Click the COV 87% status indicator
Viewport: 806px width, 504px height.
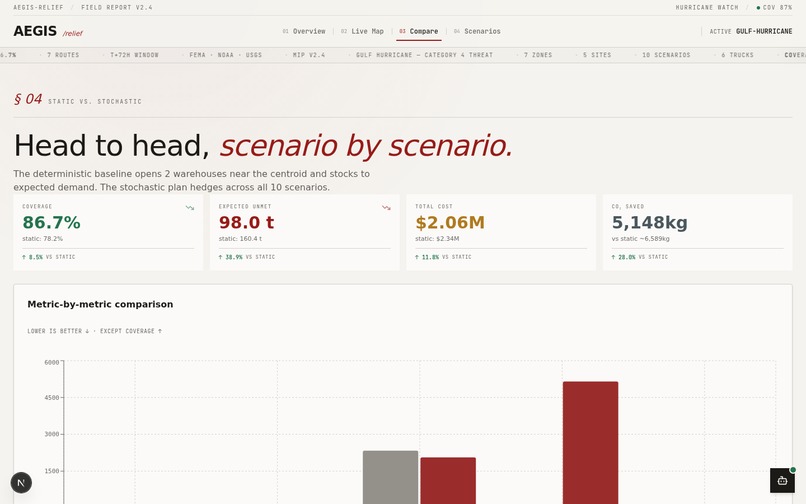pos(774,8)
